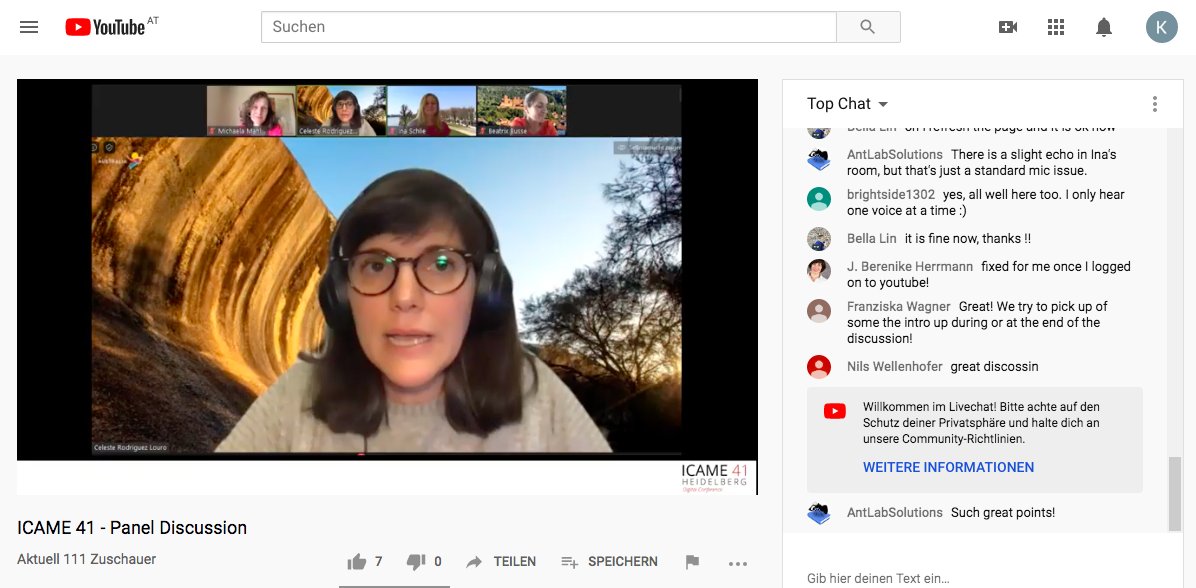The width and height of the screenshot is (1196, 588).
Task: Click 'Aktuell 111 Zuschauer' viewer count
Action: click(x=86, y=559)
